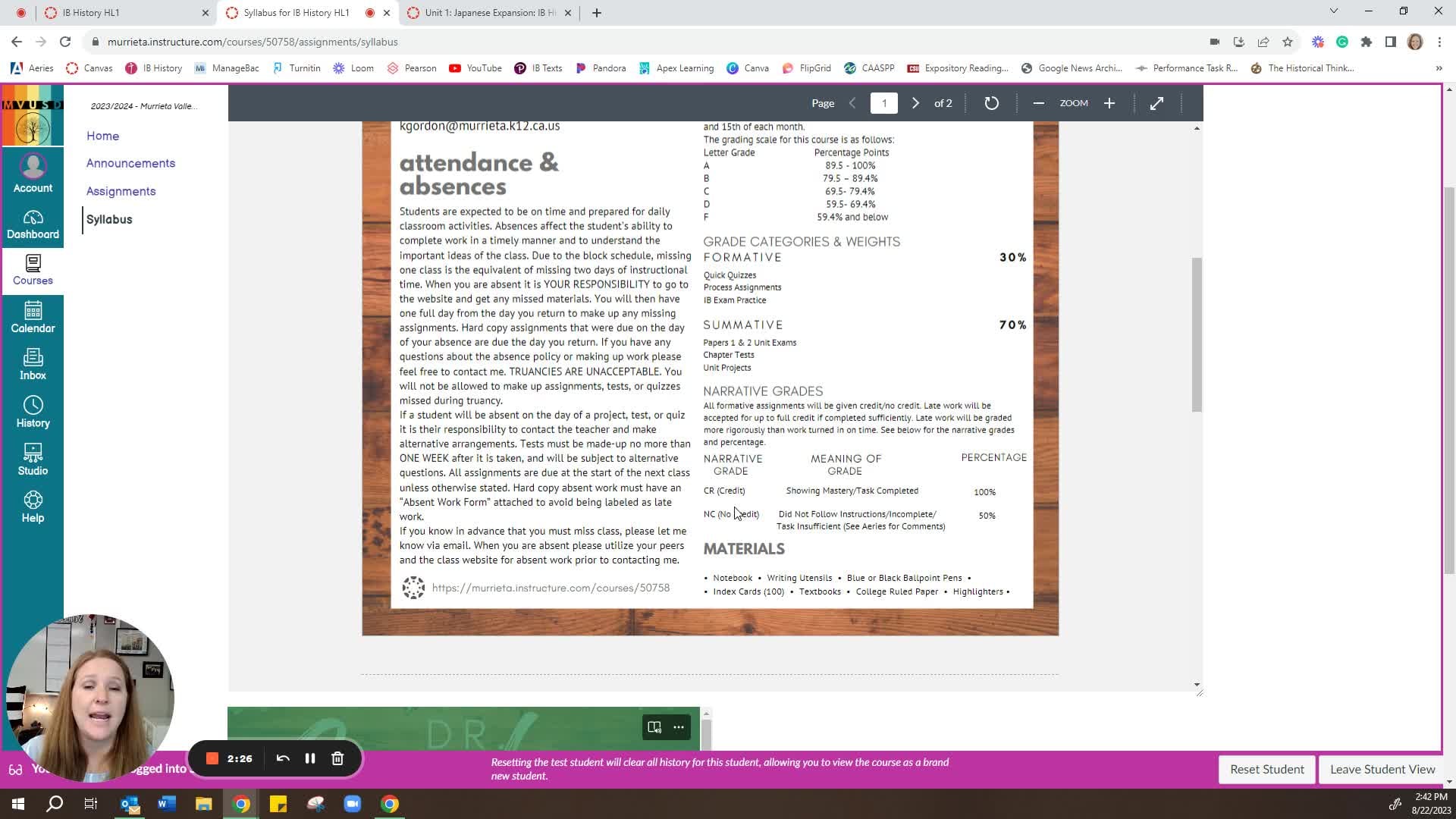Go to next page in document viewer
The height and width of the screenshot is (819, 1456).
click(x=915, y=103)
